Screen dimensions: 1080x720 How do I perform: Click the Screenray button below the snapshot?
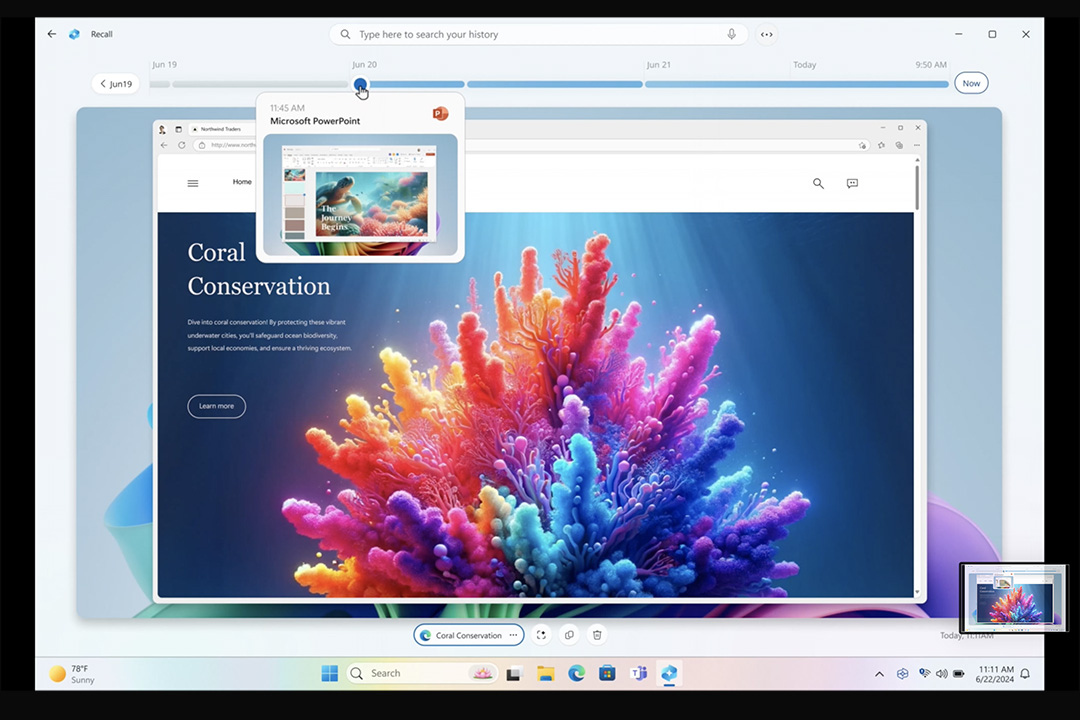(541, 635)
